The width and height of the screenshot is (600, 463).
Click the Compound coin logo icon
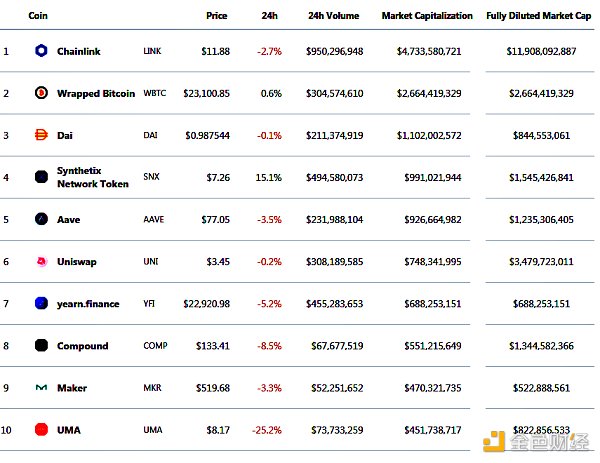(x=41, y=346)
